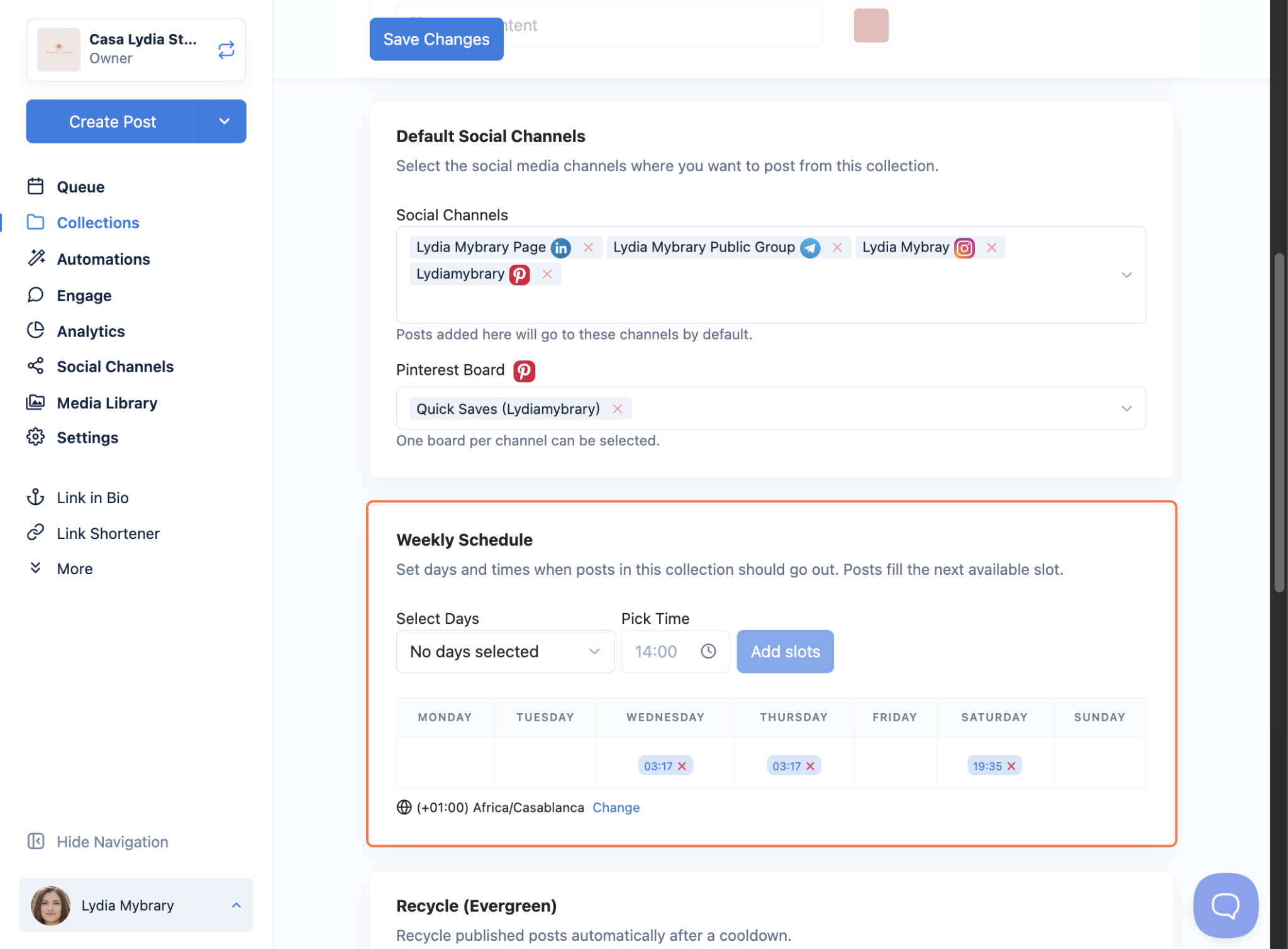The height and width of the screenshot is (949, 1288).
Task: Switch workspace using the swap arrows icon
Action: (x=226, y=50)
